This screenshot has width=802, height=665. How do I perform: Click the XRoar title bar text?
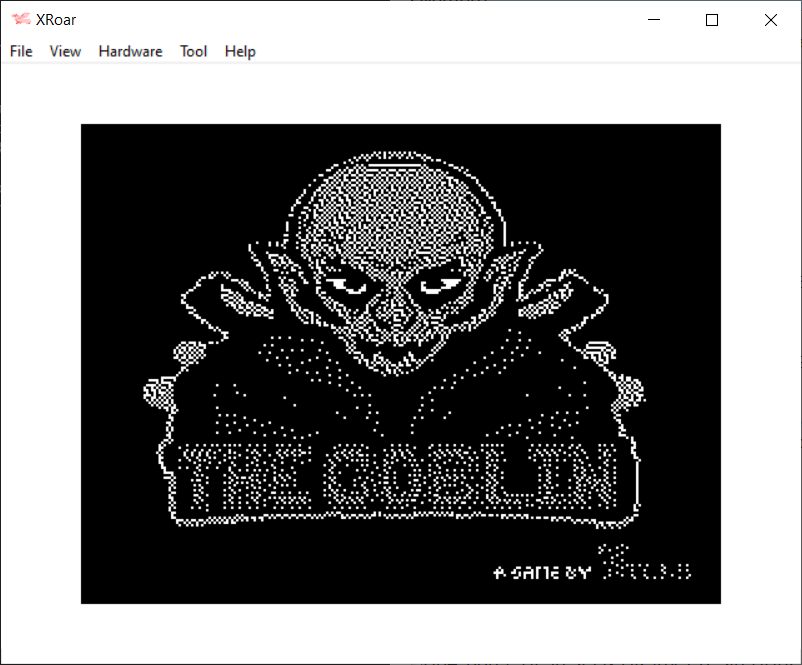[58, 20]
